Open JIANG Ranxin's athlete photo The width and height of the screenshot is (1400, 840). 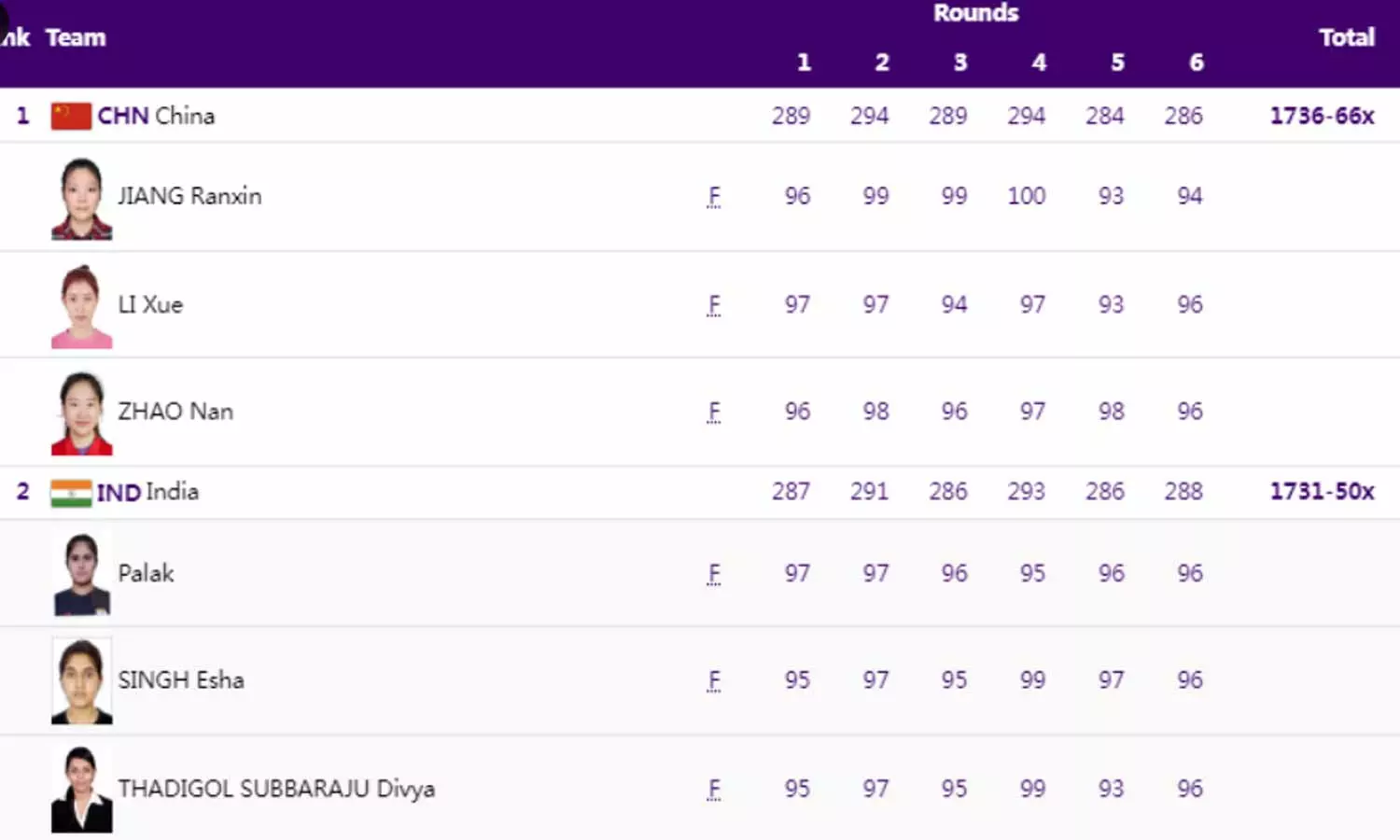click(81, 198)
